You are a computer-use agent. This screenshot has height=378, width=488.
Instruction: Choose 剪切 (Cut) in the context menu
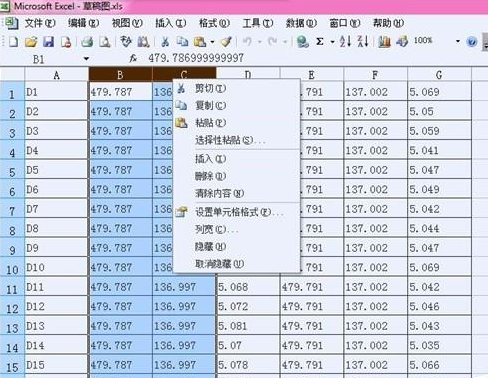click(x=237, y=88)
